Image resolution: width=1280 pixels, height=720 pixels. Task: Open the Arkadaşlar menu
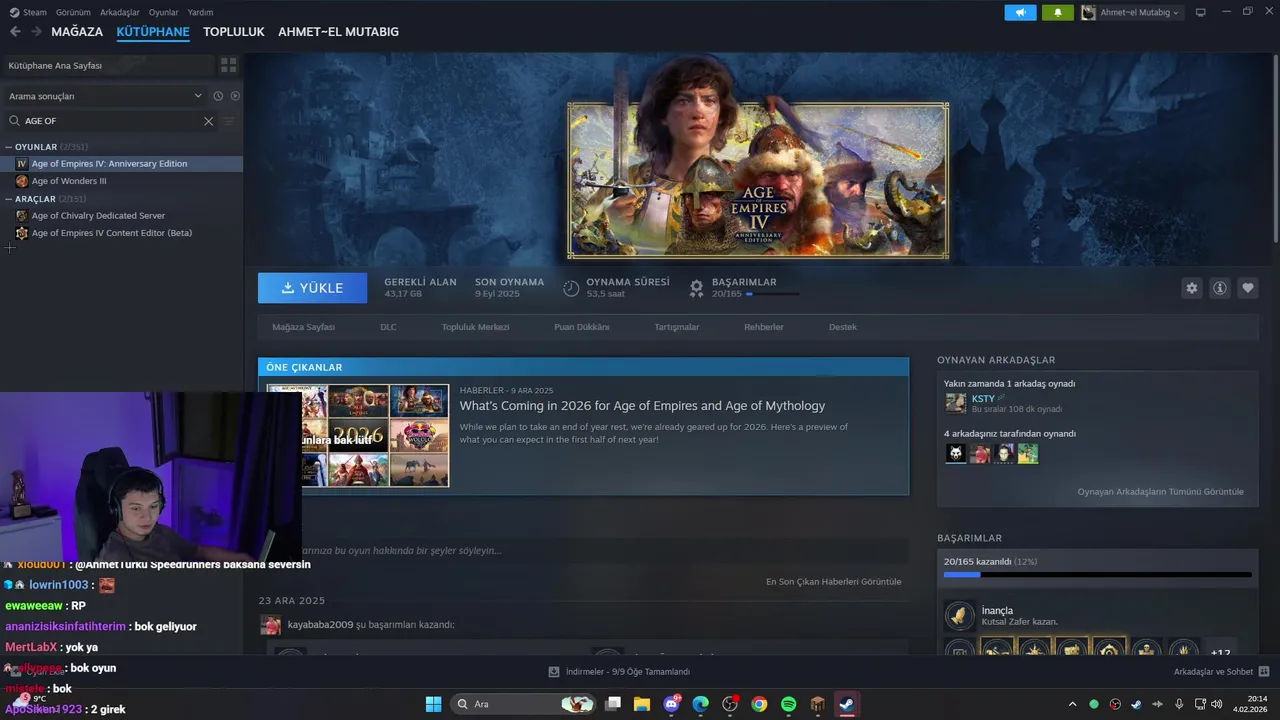120,13
